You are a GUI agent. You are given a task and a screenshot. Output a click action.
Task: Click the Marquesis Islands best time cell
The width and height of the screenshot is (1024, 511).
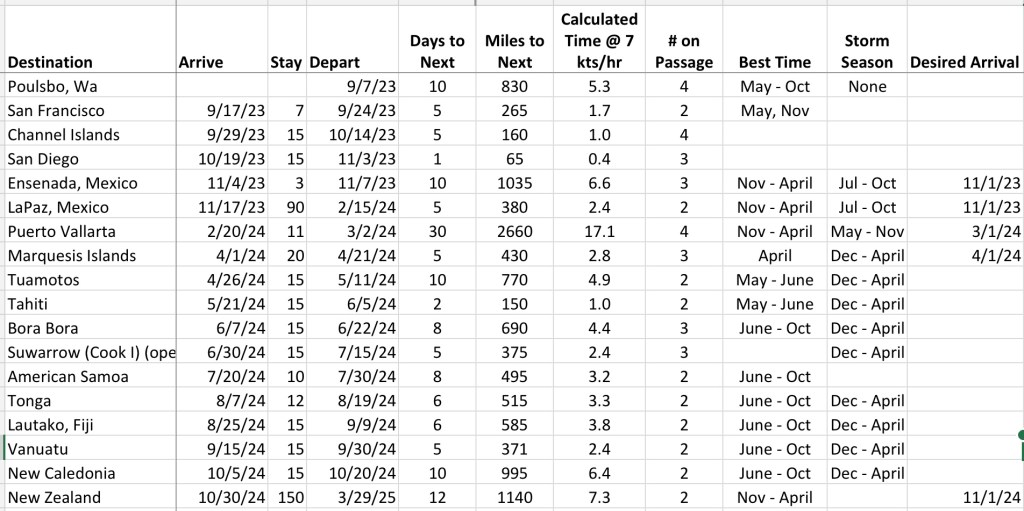pos(775,255)
